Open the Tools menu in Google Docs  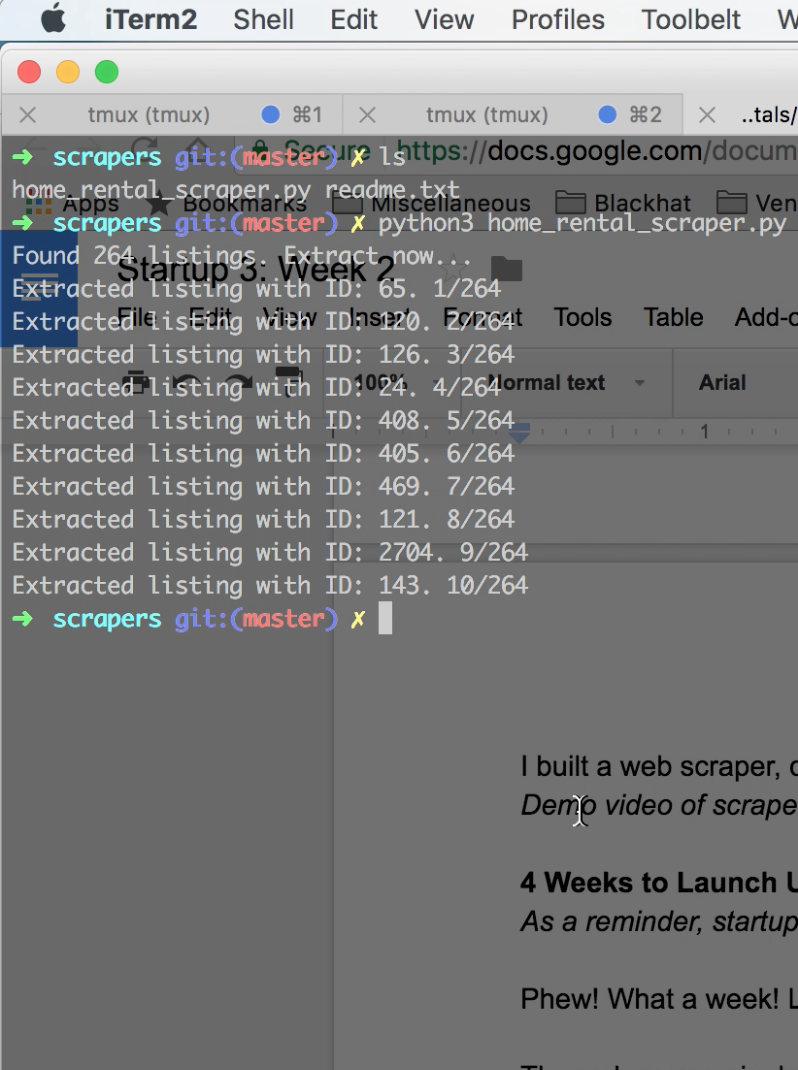[x=582, y=318]
